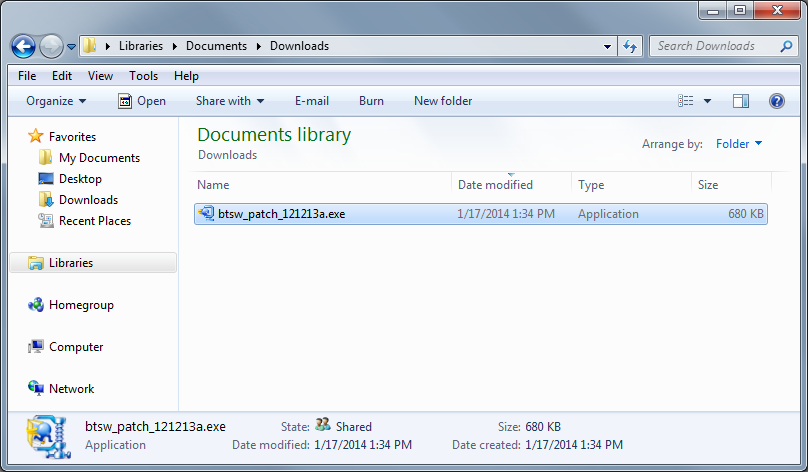Click the E-mail toolbar button

pyautogui.click(x=312, y=101)
